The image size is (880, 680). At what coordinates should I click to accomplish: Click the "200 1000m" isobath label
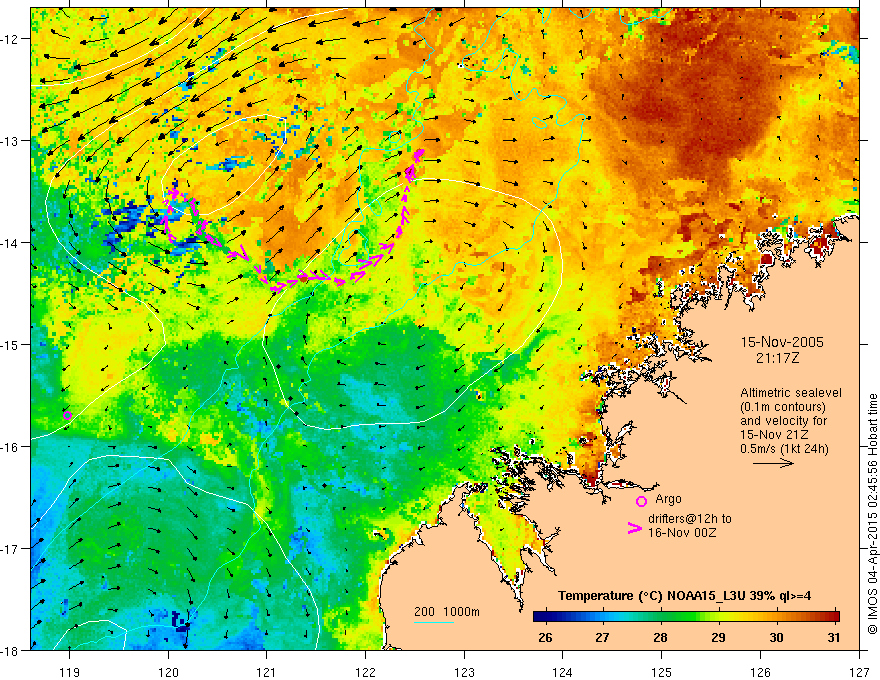[x=447, y=612]
